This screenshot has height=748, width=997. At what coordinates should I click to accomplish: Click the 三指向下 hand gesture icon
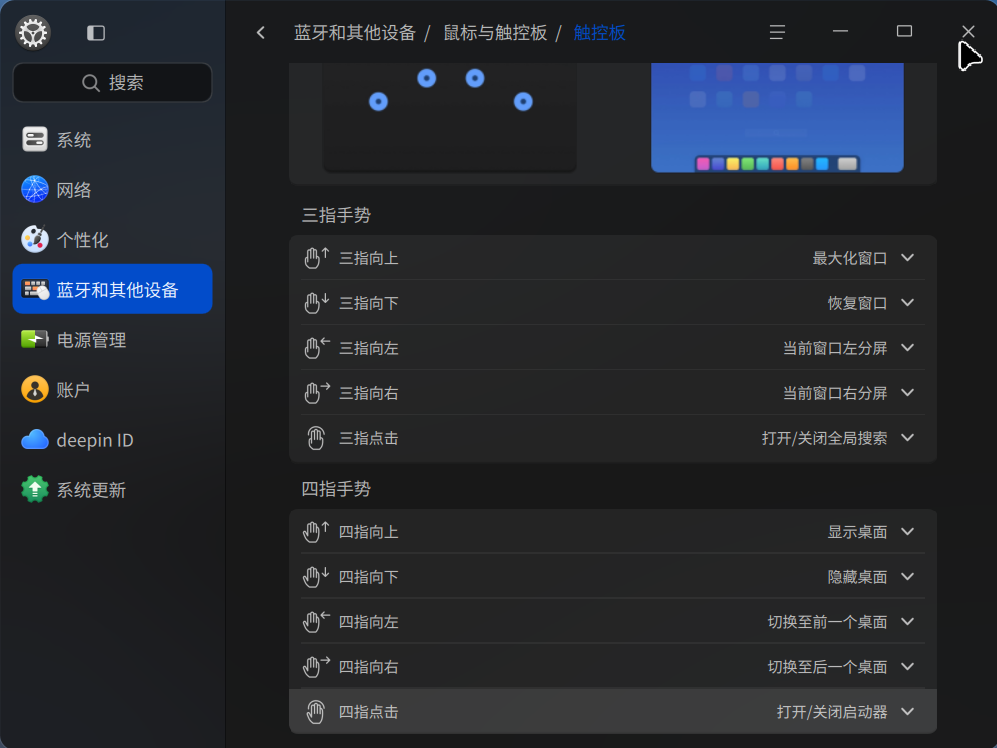coord(316,303)
